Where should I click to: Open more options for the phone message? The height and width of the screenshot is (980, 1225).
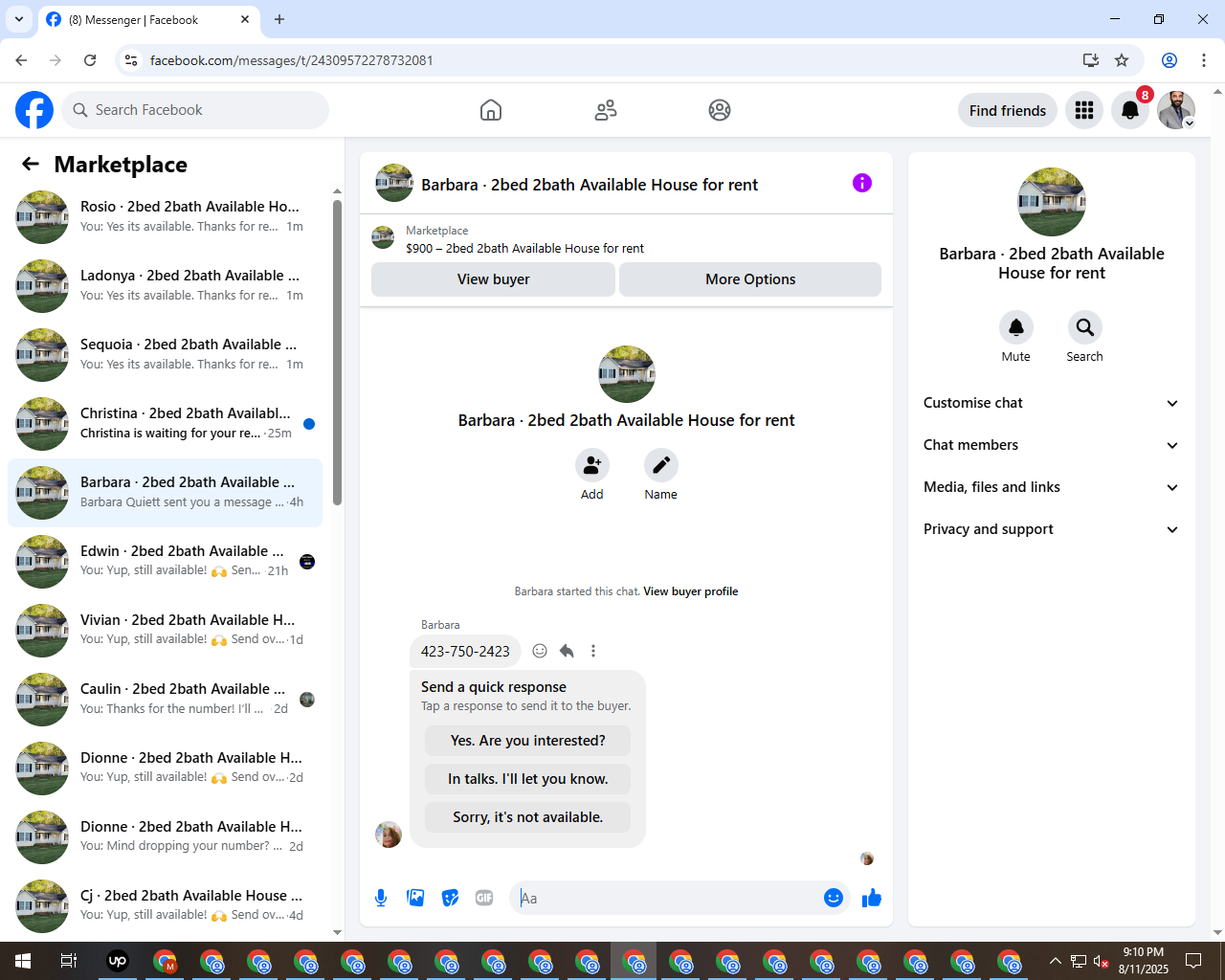(593, 651)
